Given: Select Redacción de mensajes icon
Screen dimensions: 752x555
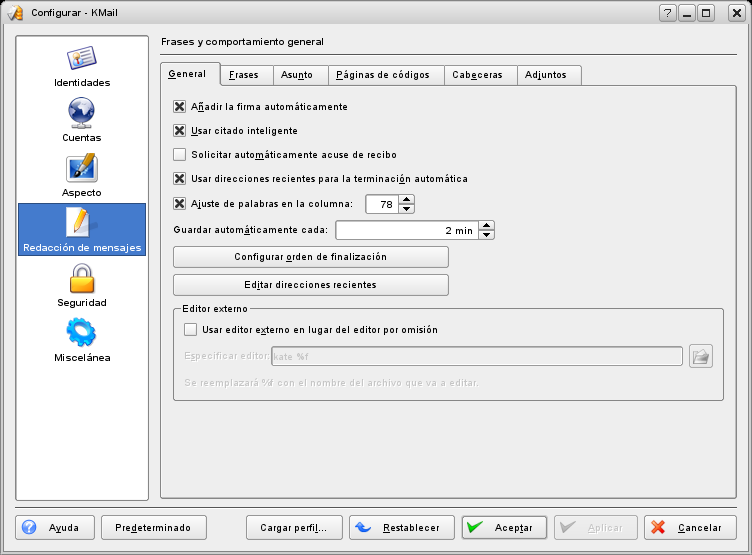Looking at the screenshot, I should (x=81, y=222).
